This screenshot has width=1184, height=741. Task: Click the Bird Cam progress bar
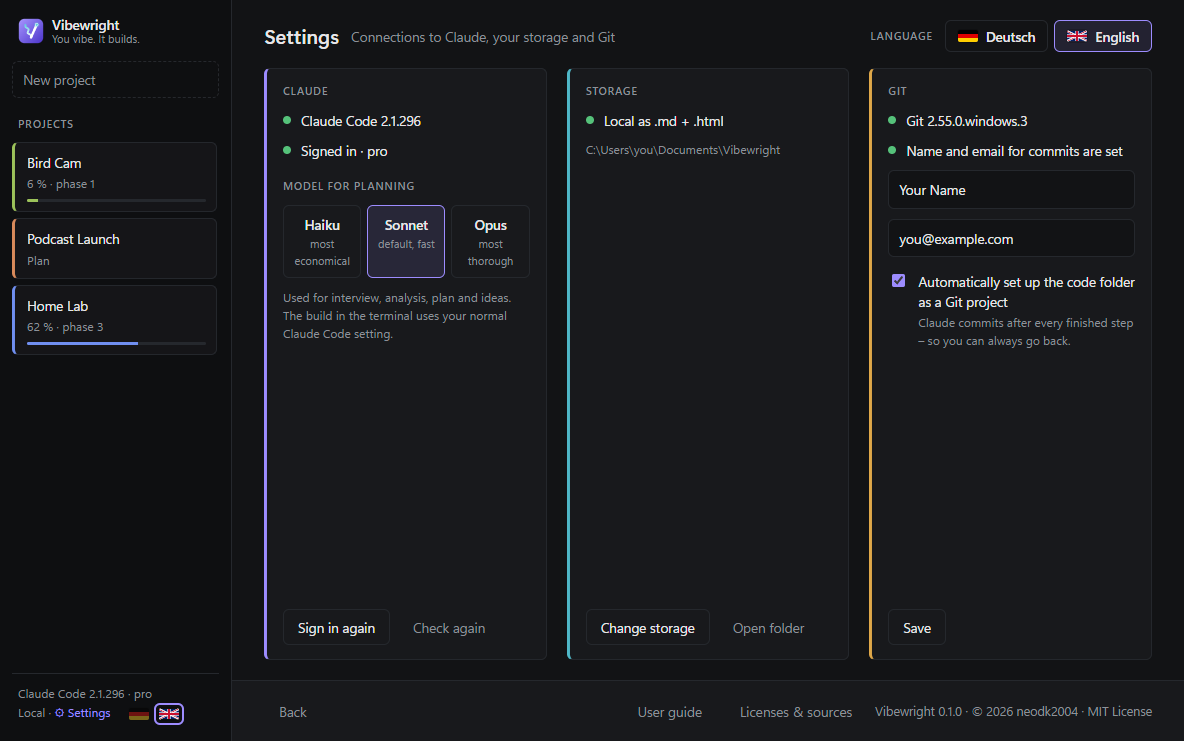pos(116,200)
